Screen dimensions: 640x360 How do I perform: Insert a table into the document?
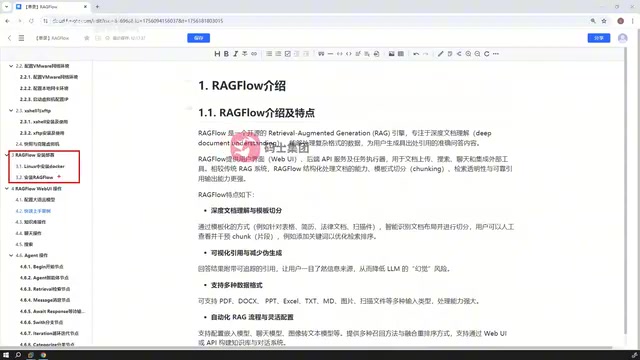tap(401, 54)
